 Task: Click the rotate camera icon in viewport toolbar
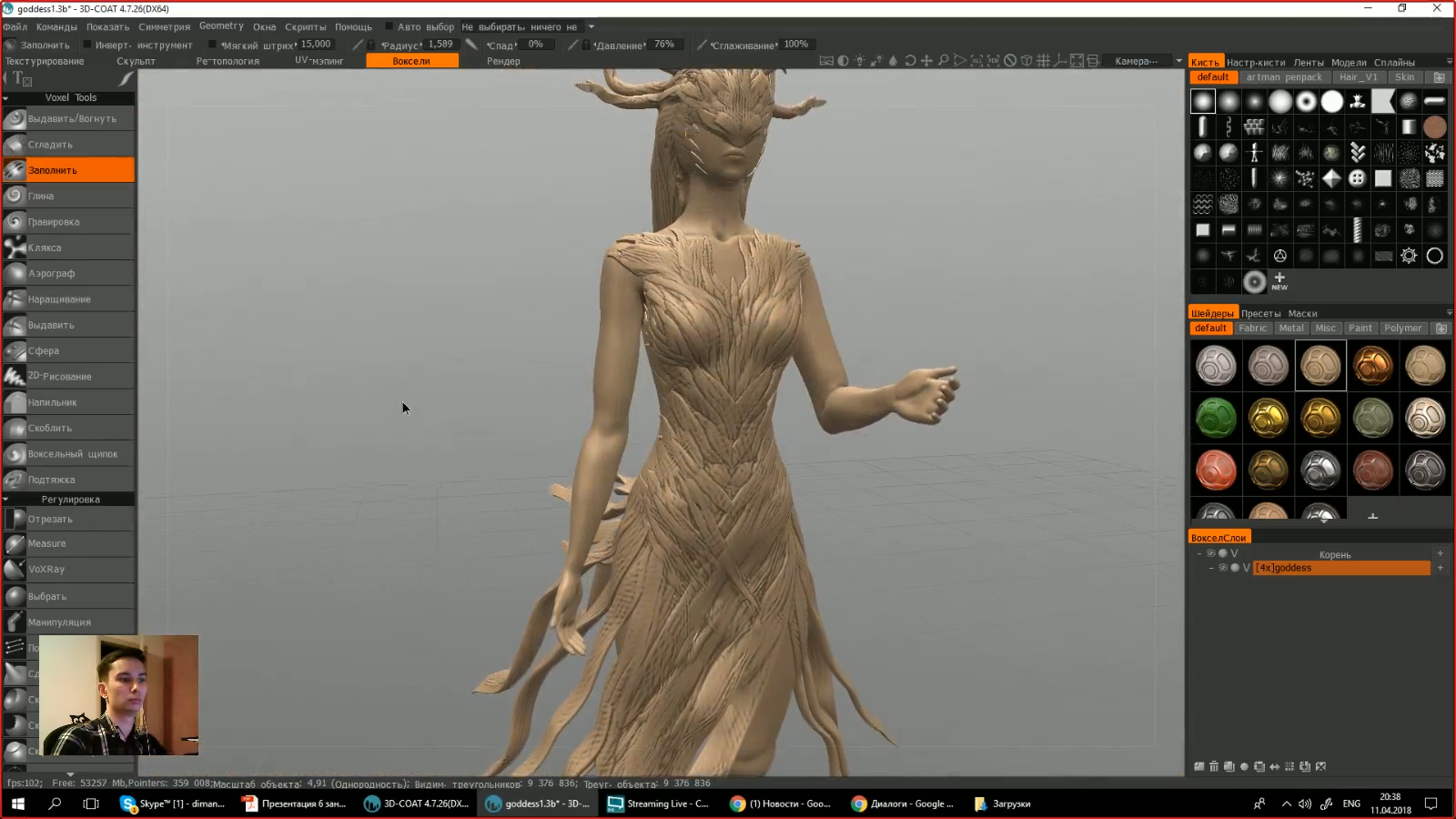[x=910, y=61]
